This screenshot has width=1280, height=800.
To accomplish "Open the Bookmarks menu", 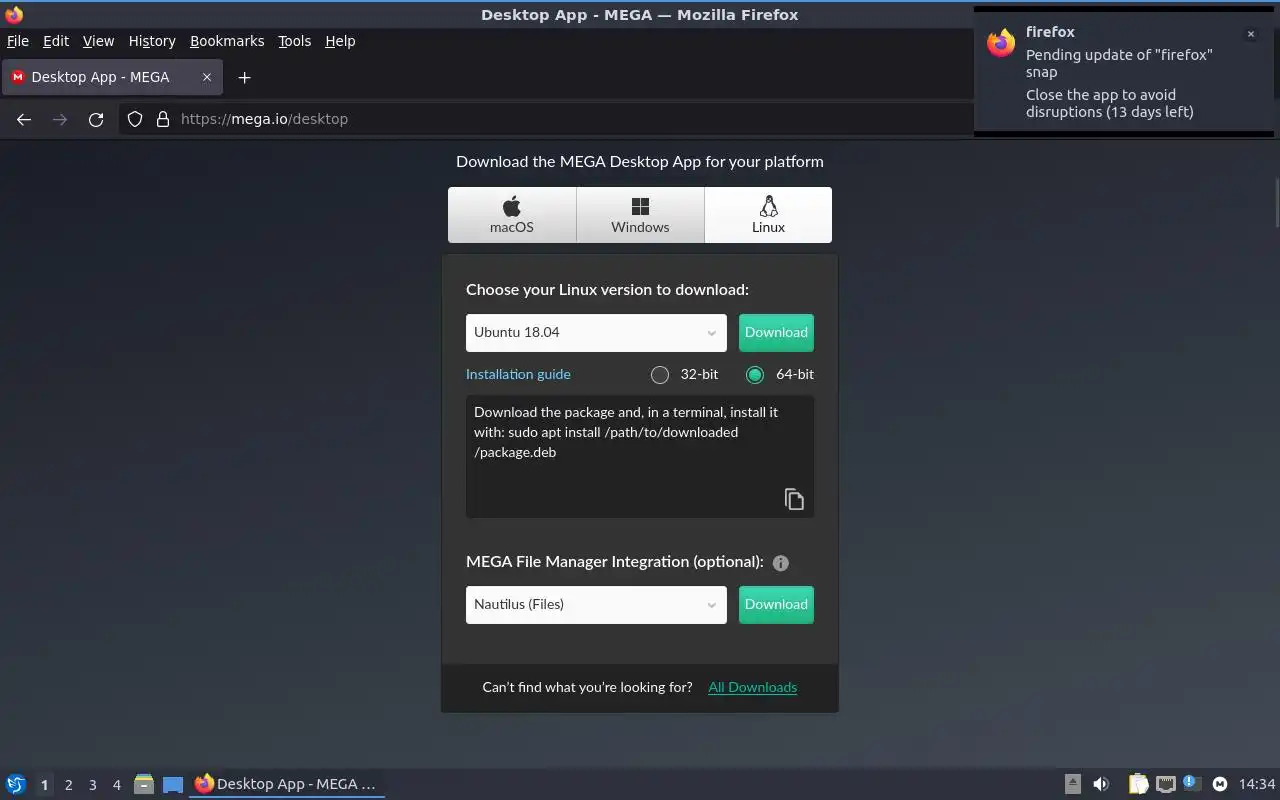I will (227, 41).
